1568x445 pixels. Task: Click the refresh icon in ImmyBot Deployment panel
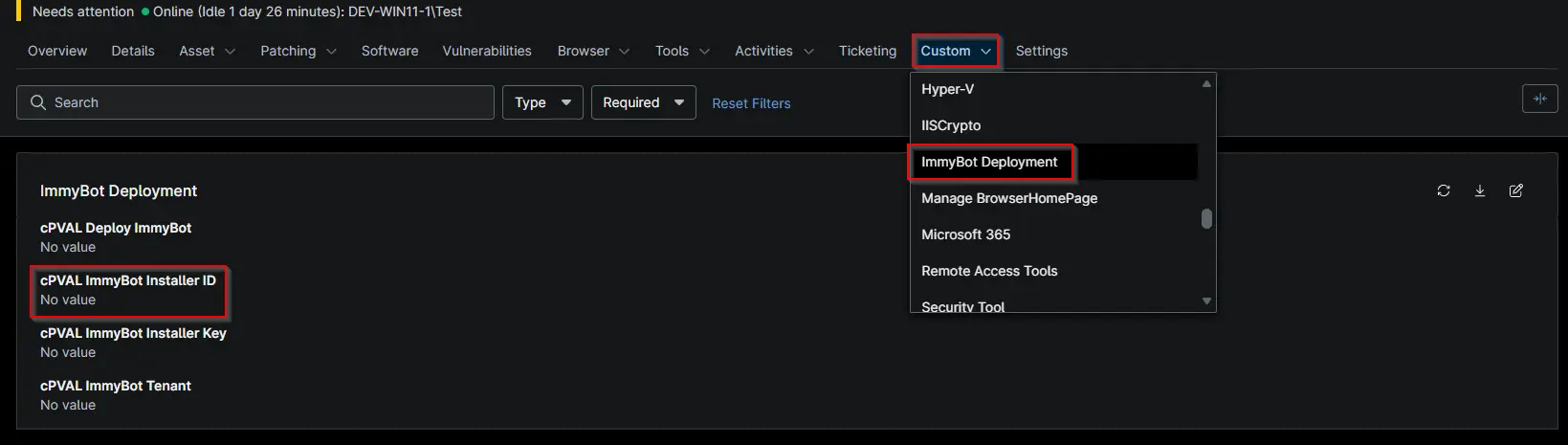point(1444,190)
